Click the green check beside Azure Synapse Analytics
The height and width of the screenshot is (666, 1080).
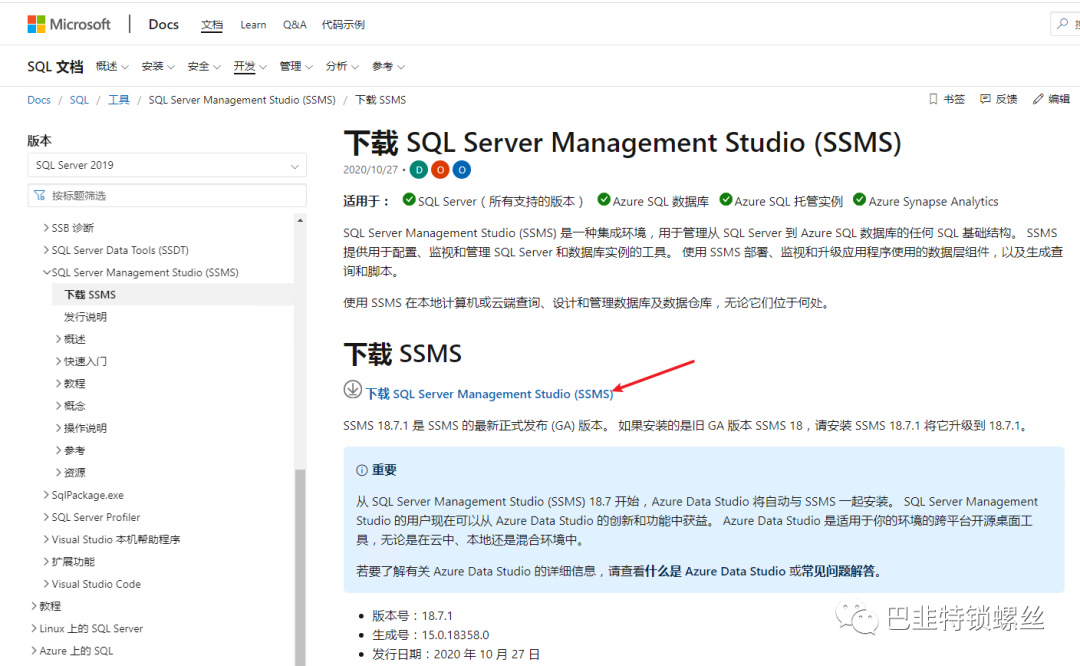coord(860,200)
